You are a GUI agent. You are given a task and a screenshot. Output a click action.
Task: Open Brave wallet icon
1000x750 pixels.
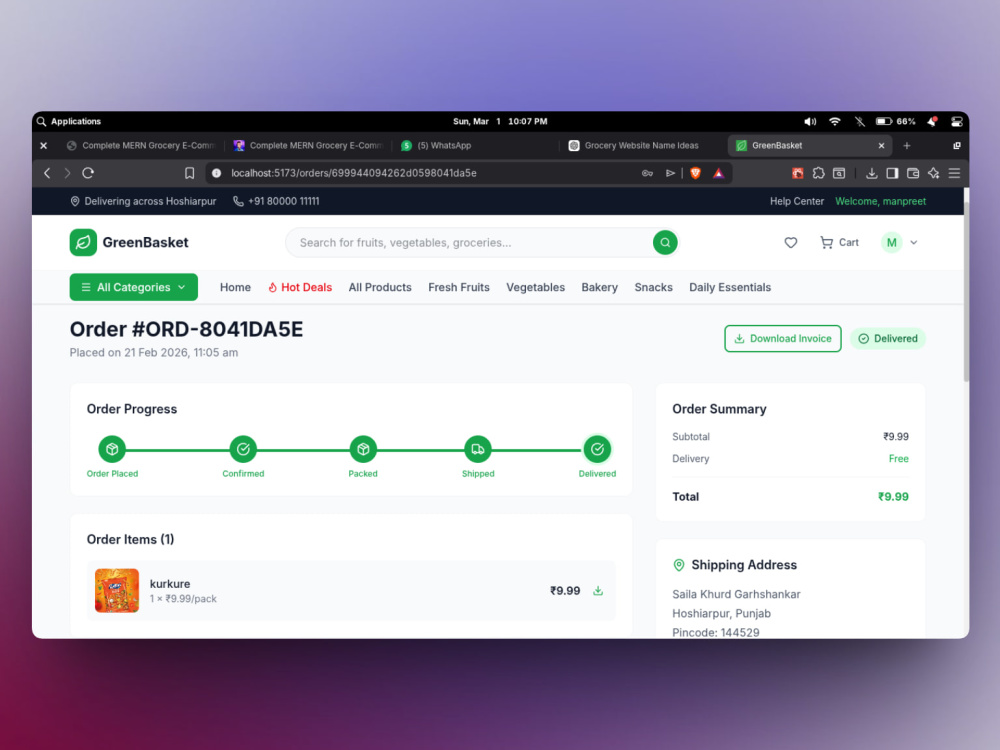coord(913,173)
